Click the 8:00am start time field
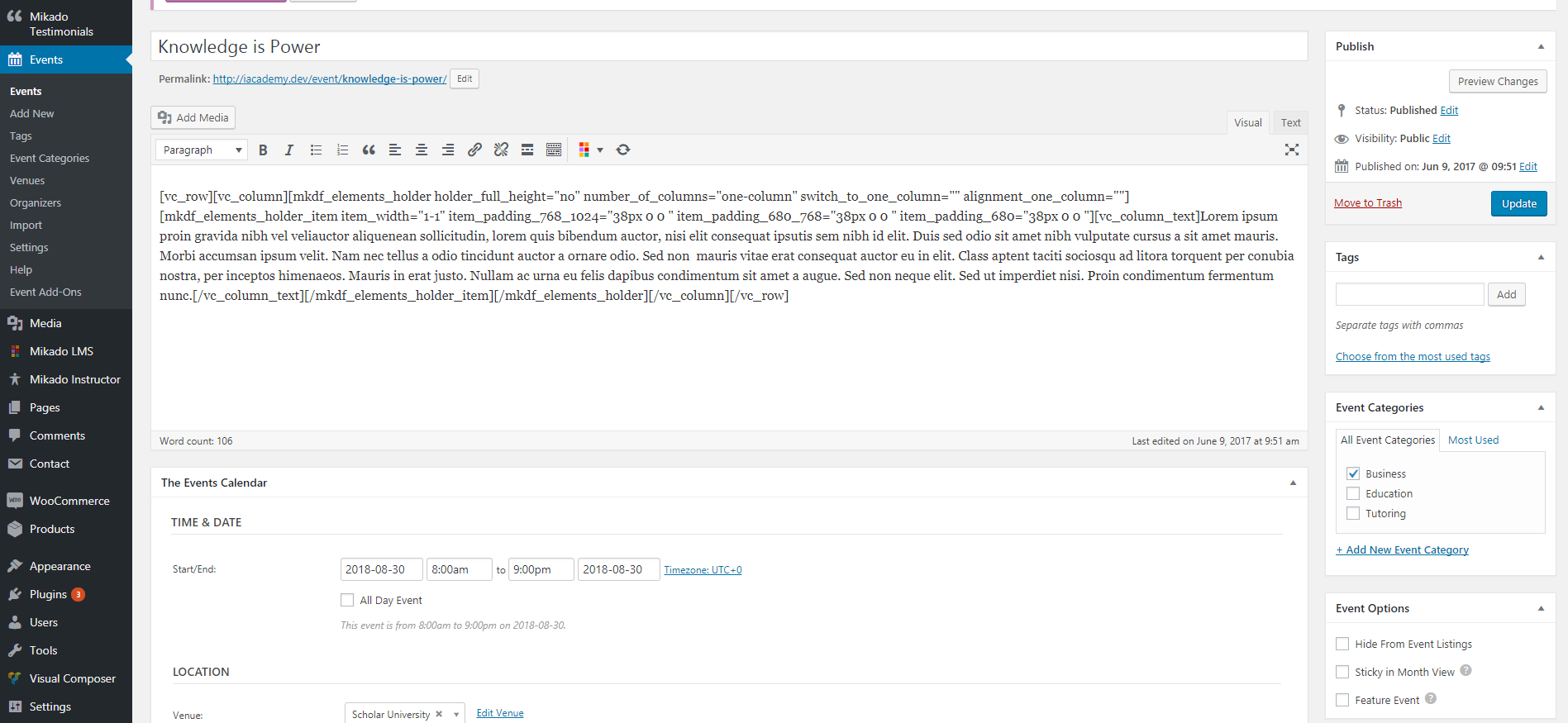 459,569
